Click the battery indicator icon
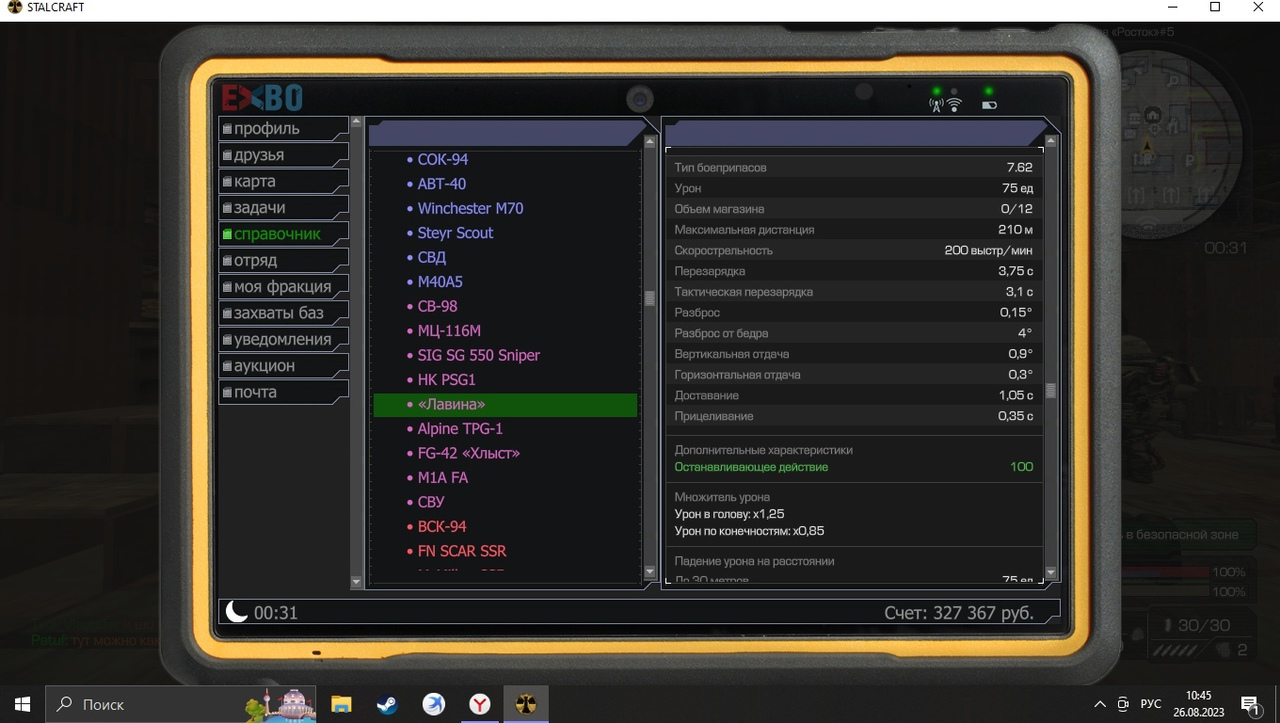The width and height of the screenshot is (1280, 723). (989, 105)
